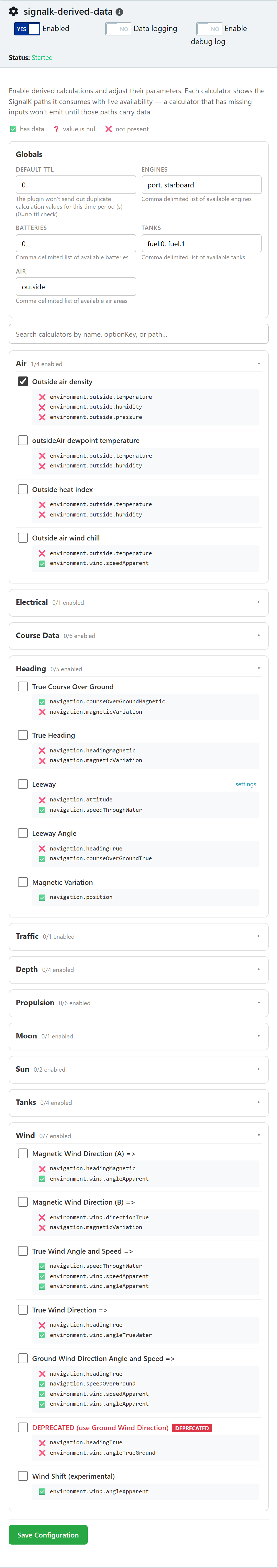Click red X beside environment.outside.pressure
Image resolution: width=278 pixels, height=1568 pixels.
pyautogui.click(x=42, y=417)
